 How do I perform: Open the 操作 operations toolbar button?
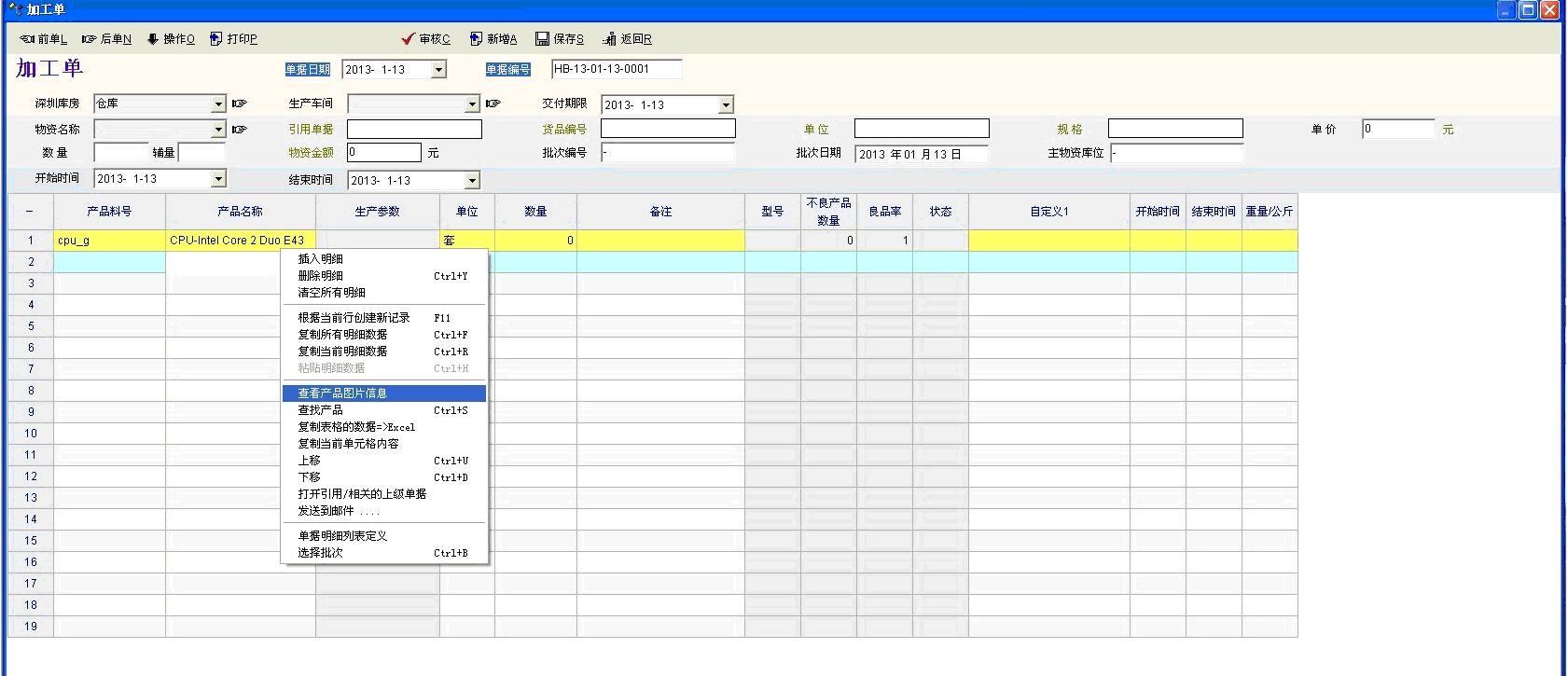pyautogui.click(x=153, y=39)
